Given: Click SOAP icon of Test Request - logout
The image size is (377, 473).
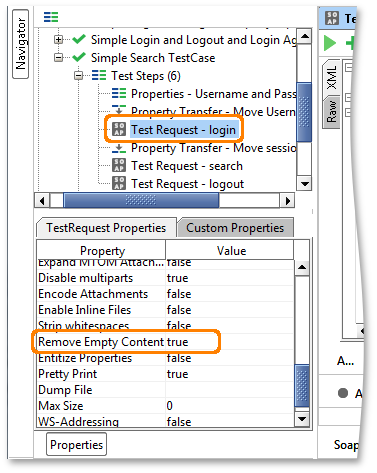Looking at the screenshot, I should tap(119, 183).
